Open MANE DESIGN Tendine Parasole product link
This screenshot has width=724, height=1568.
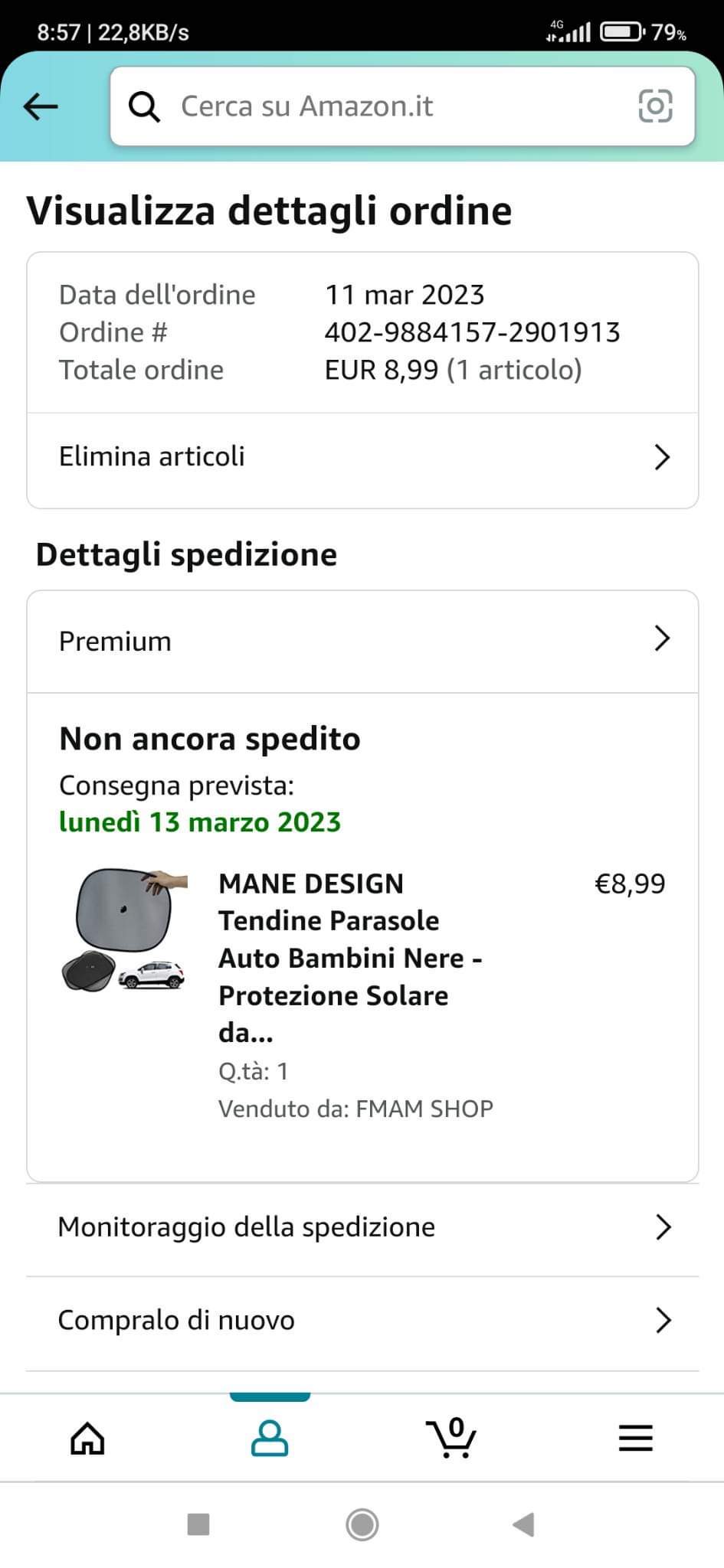pyautogui.click(x=350, y=958)
